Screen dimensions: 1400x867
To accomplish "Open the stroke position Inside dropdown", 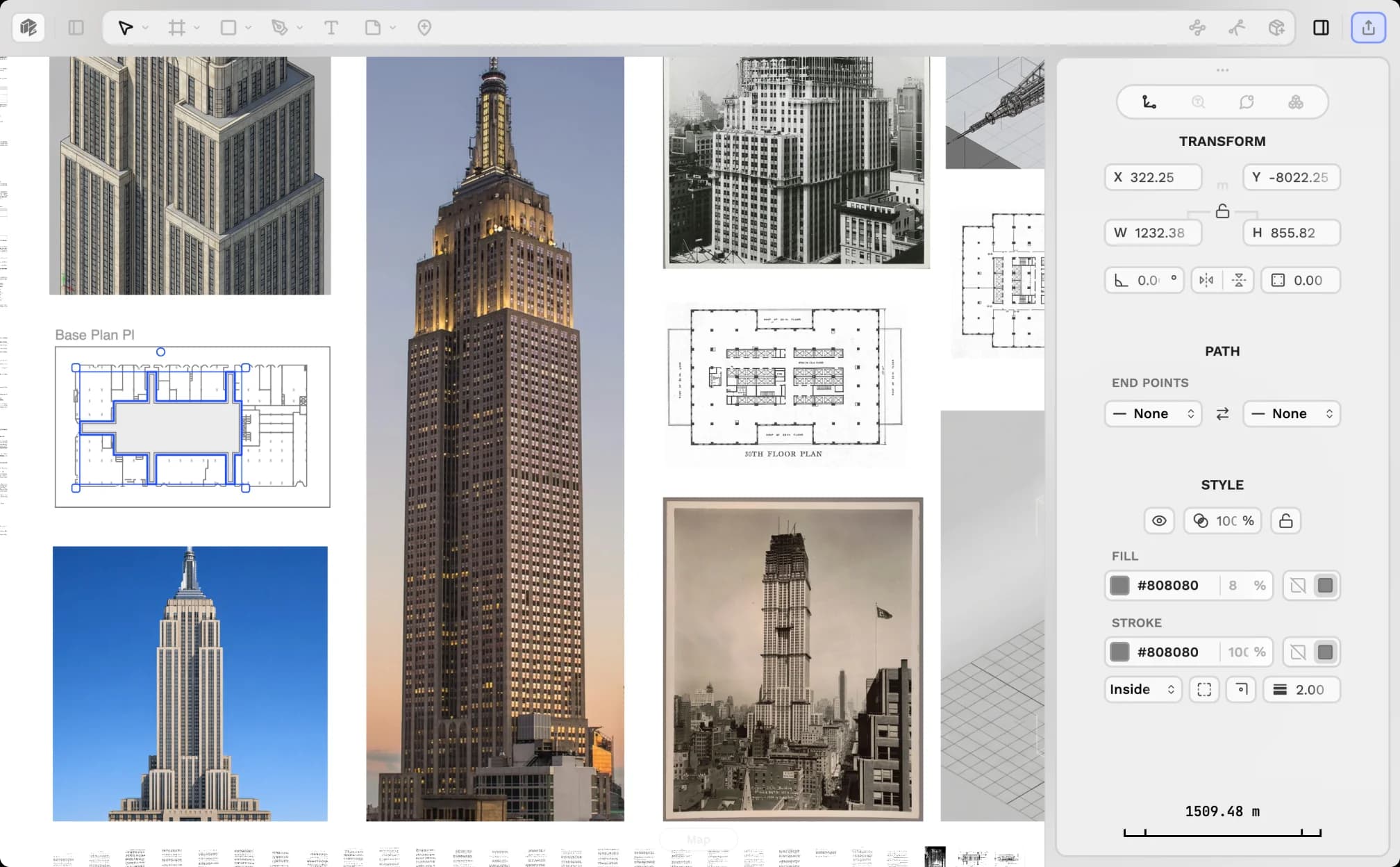I will tap(1142, 689).
